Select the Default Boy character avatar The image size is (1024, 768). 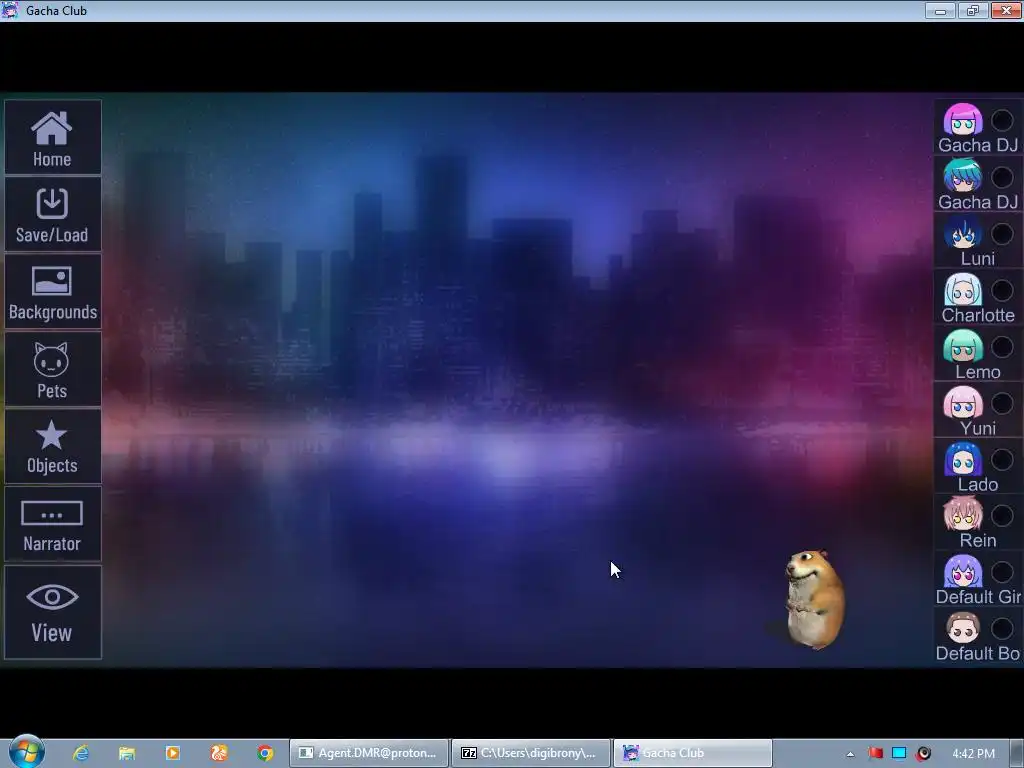click(x=963, y=628)
